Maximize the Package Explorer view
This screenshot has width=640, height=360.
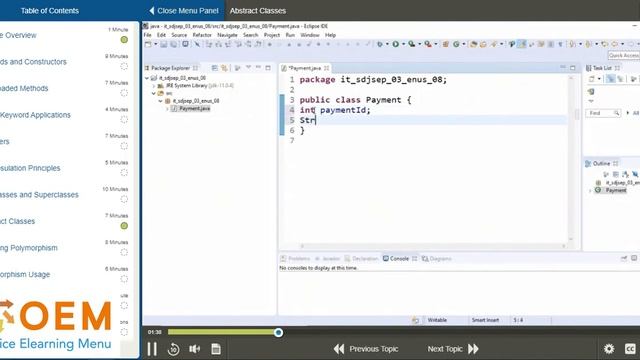coord(268,68)
